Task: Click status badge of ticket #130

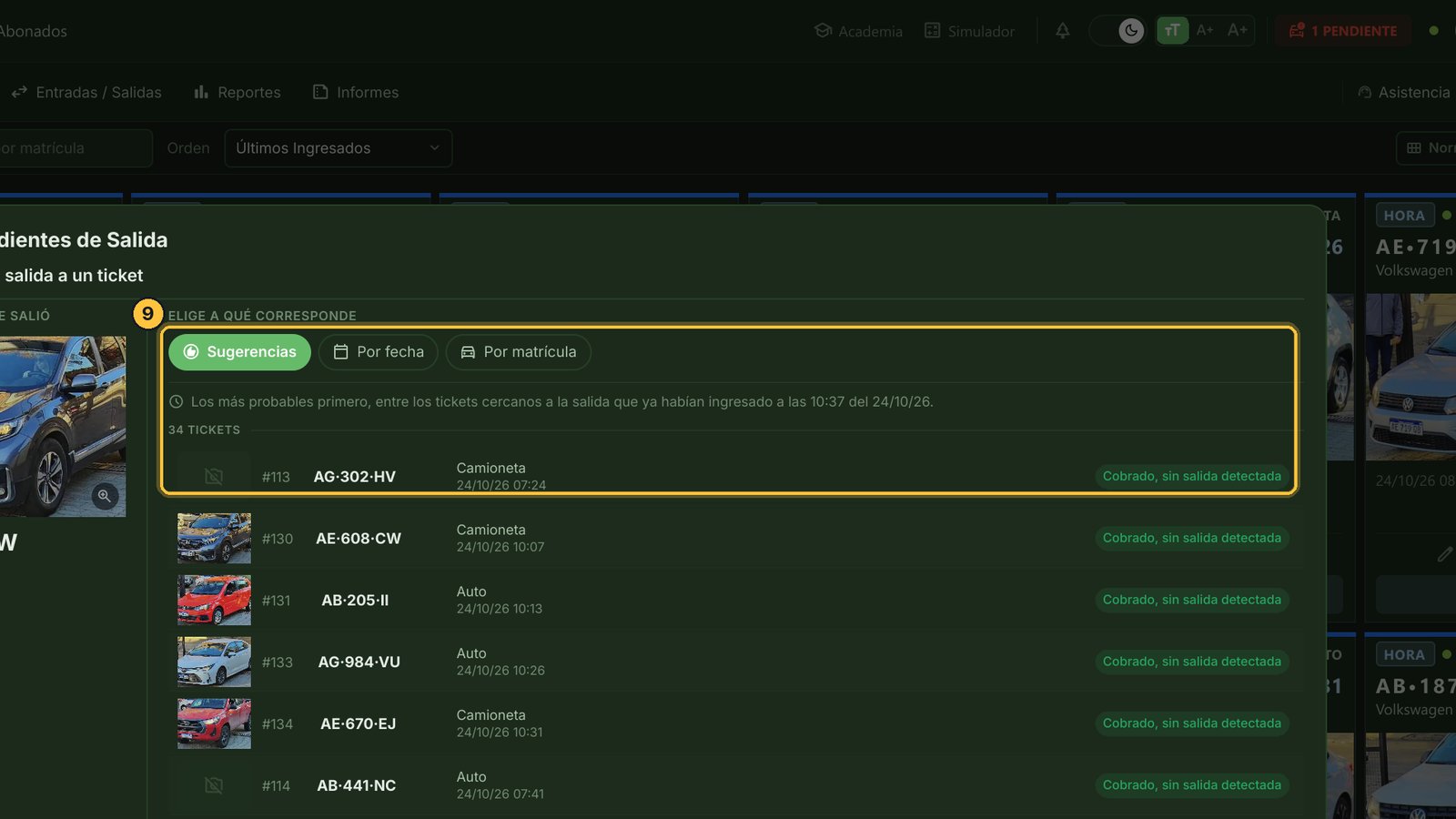Action: 1192,538
